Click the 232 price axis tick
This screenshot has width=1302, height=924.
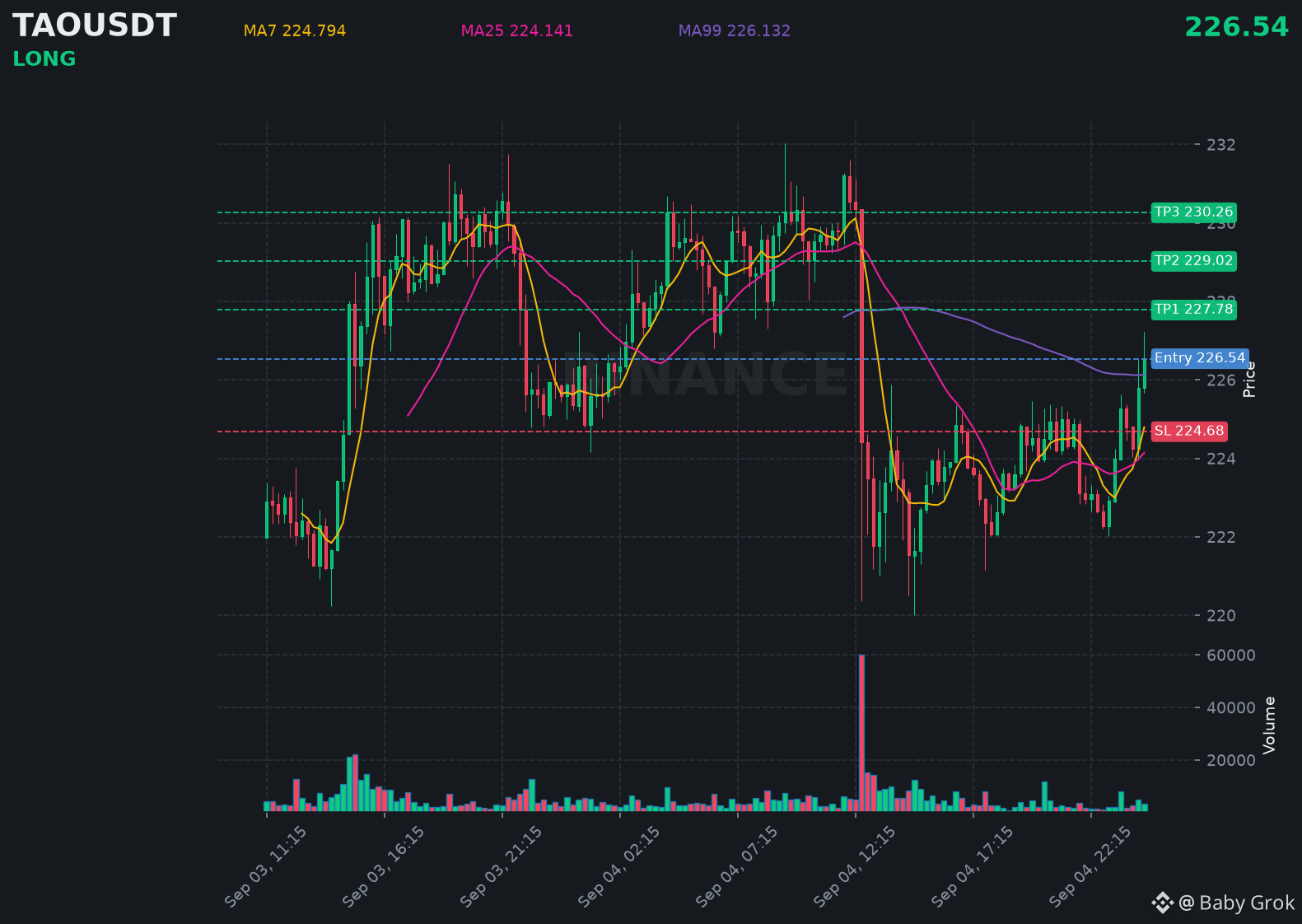pos(1221,145)
